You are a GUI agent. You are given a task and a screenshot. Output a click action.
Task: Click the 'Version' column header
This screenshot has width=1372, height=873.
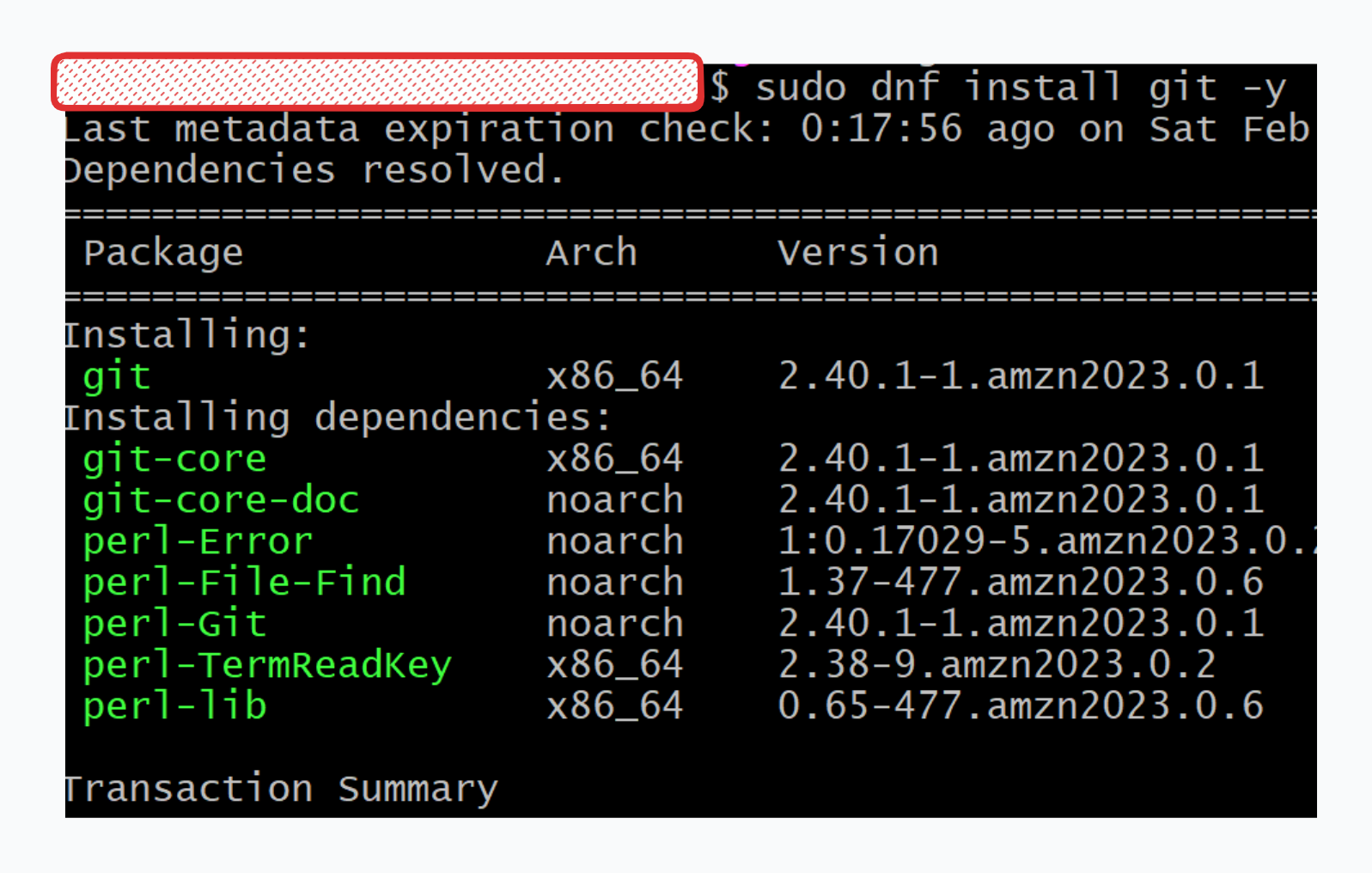(858, 253)
